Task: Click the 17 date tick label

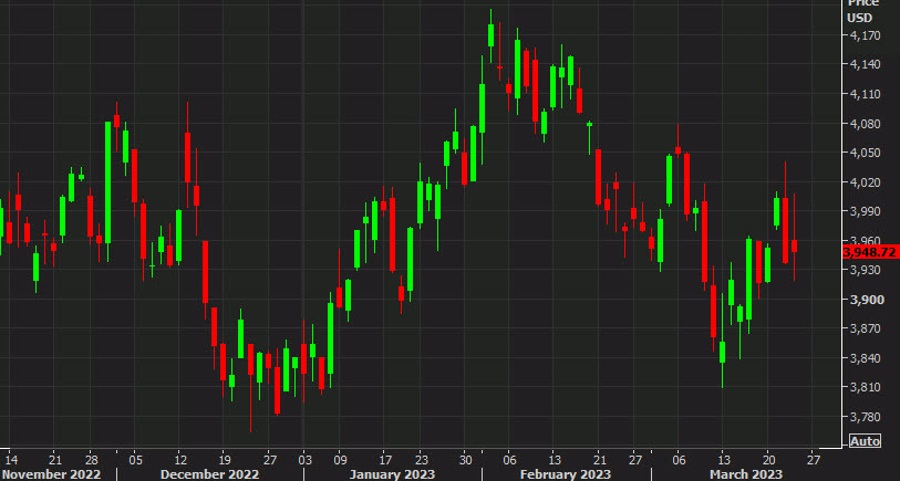Action: coord(386,460)
